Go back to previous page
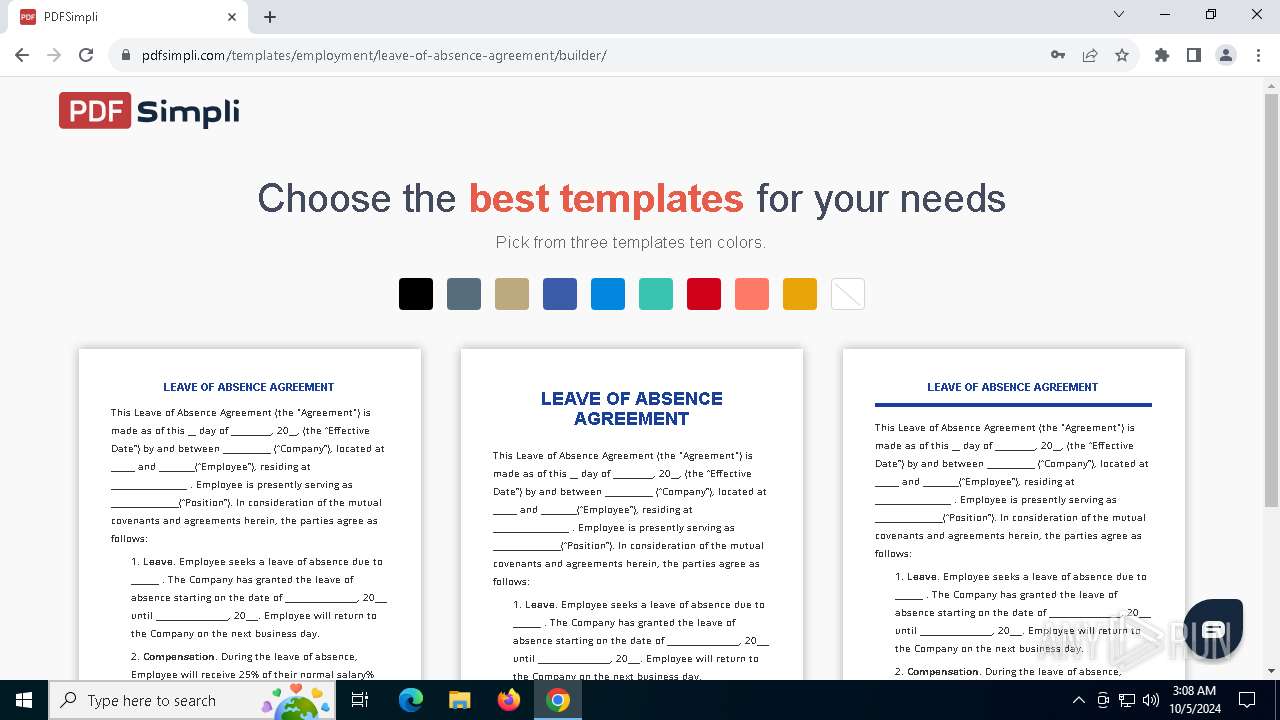 22,55
